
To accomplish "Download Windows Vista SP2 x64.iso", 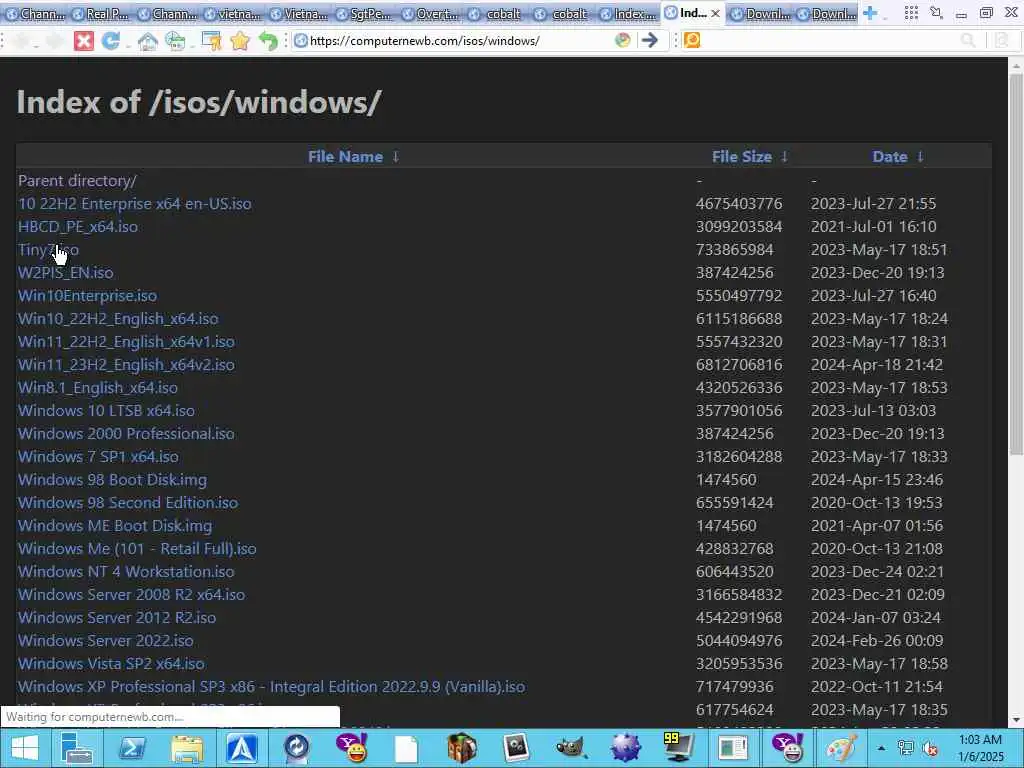I will [111, 664].
